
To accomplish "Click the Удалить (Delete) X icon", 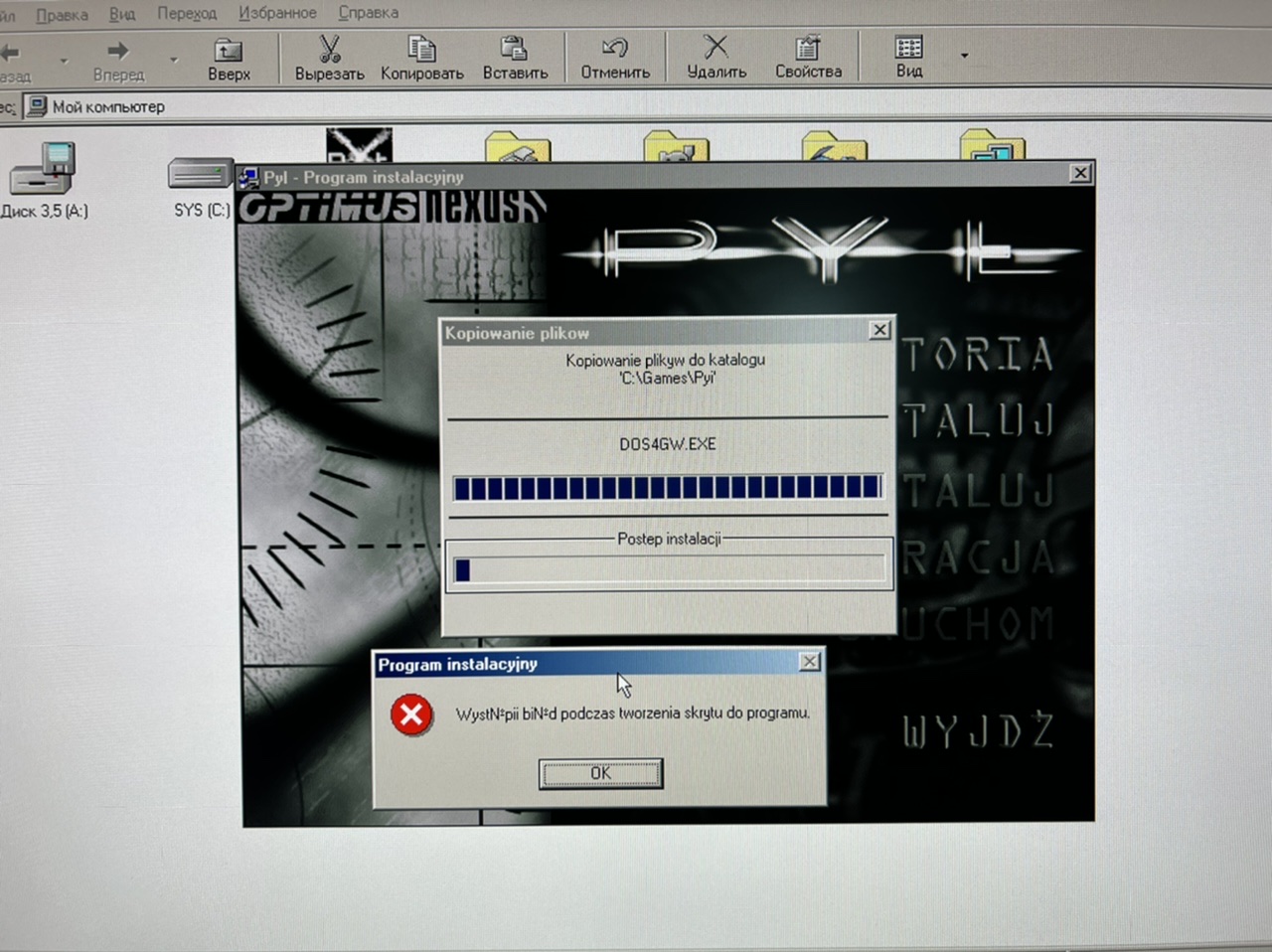I will click(715, 47).
